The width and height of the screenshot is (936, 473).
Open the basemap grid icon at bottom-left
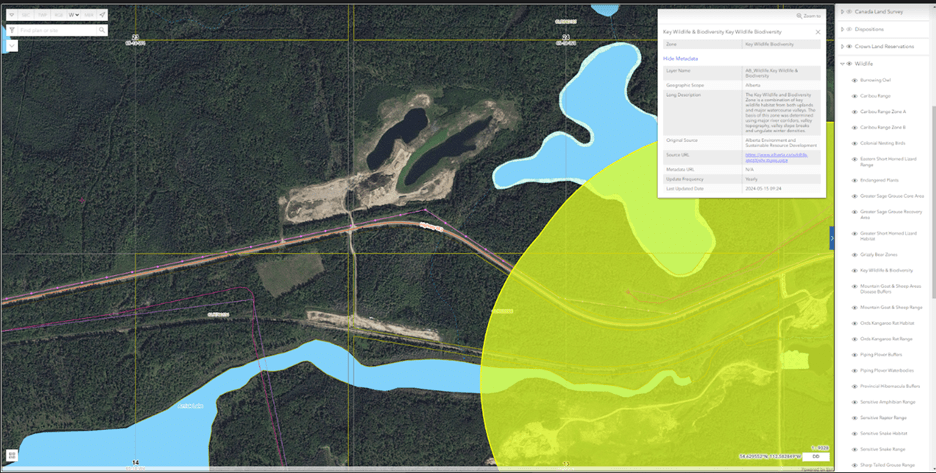[12, 456]
